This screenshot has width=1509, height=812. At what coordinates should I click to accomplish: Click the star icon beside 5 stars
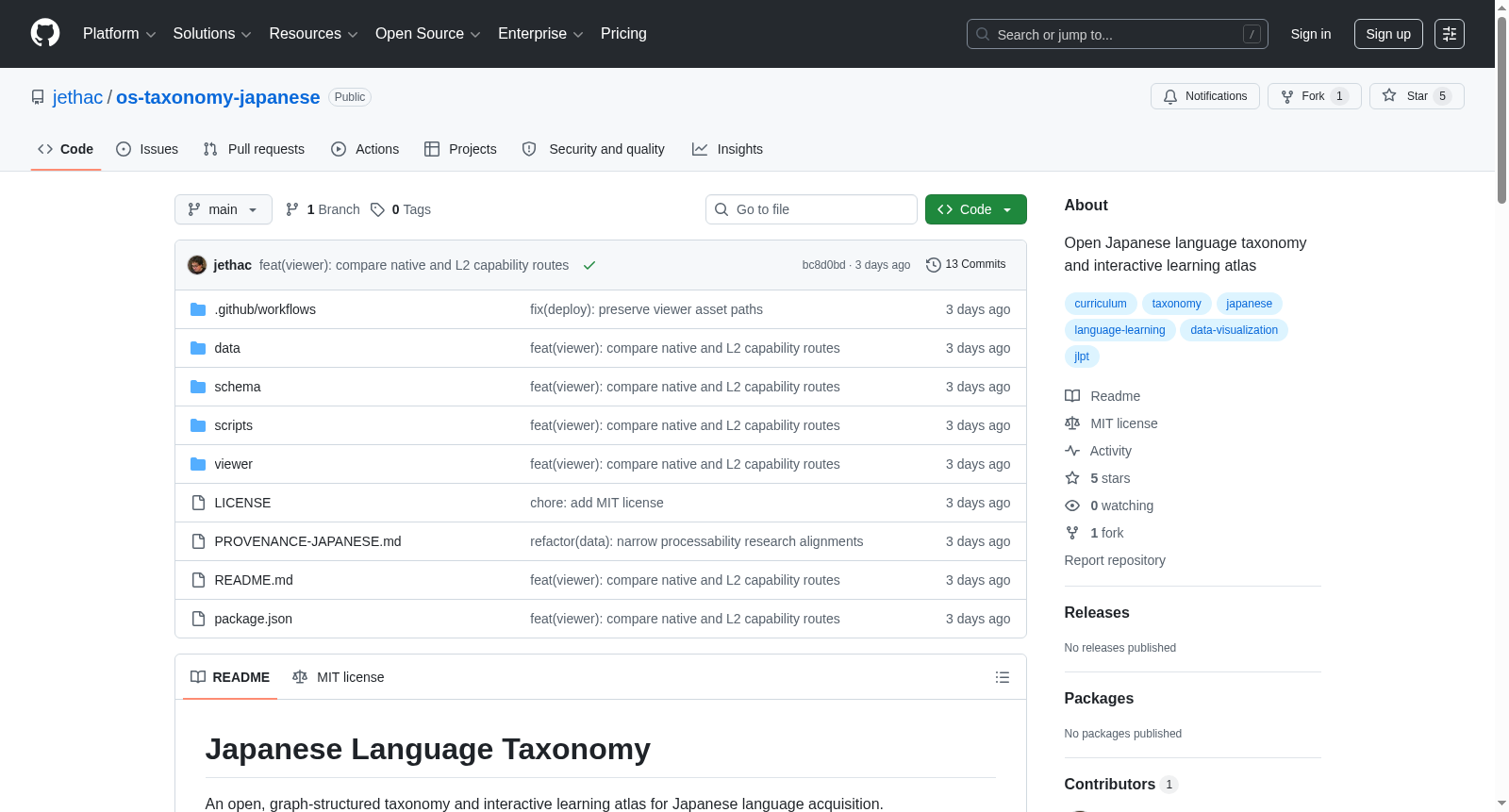[x=1072, y=478]
